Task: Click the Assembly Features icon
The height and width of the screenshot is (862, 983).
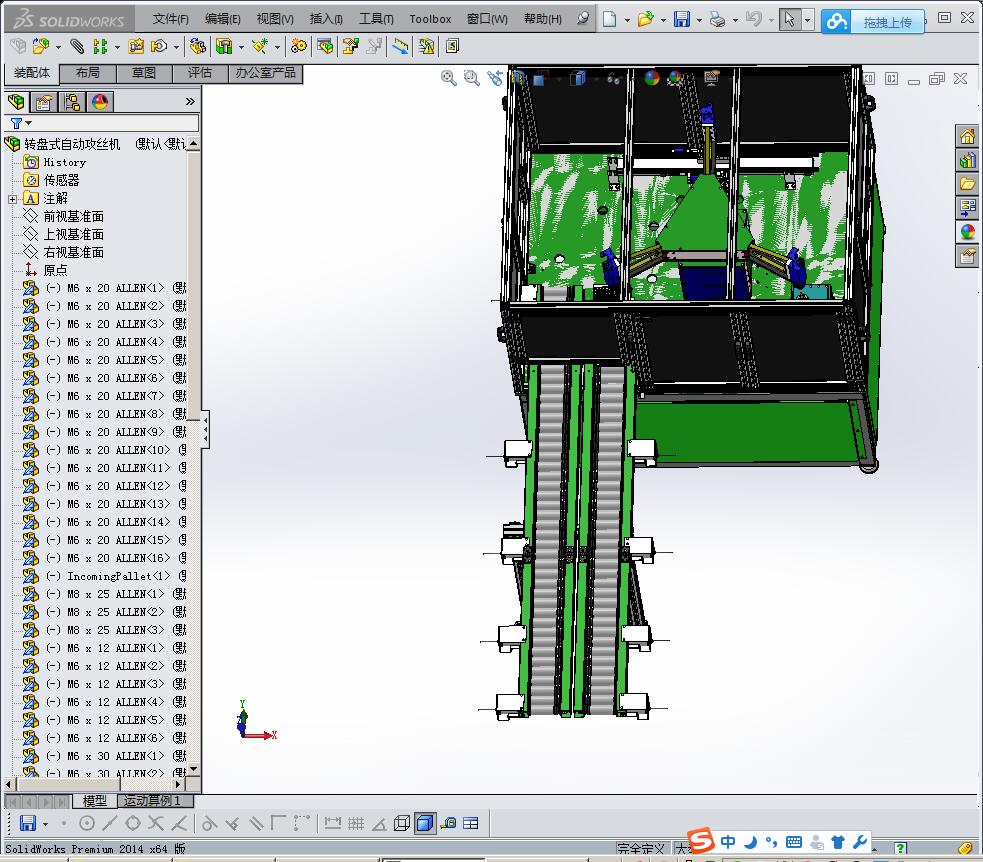Action: tap(224, 46)
